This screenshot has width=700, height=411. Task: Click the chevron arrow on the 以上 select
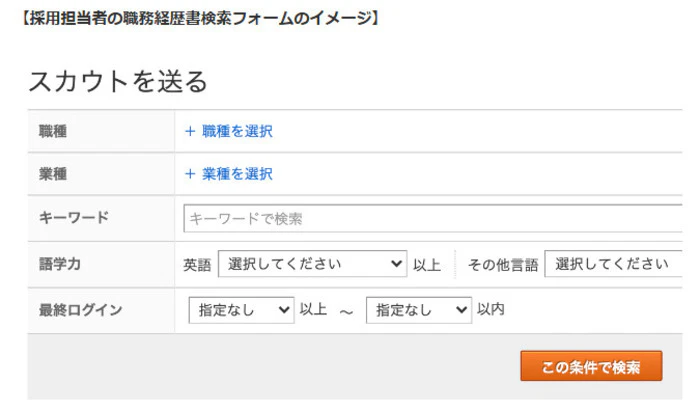click(x=285, y=310)
